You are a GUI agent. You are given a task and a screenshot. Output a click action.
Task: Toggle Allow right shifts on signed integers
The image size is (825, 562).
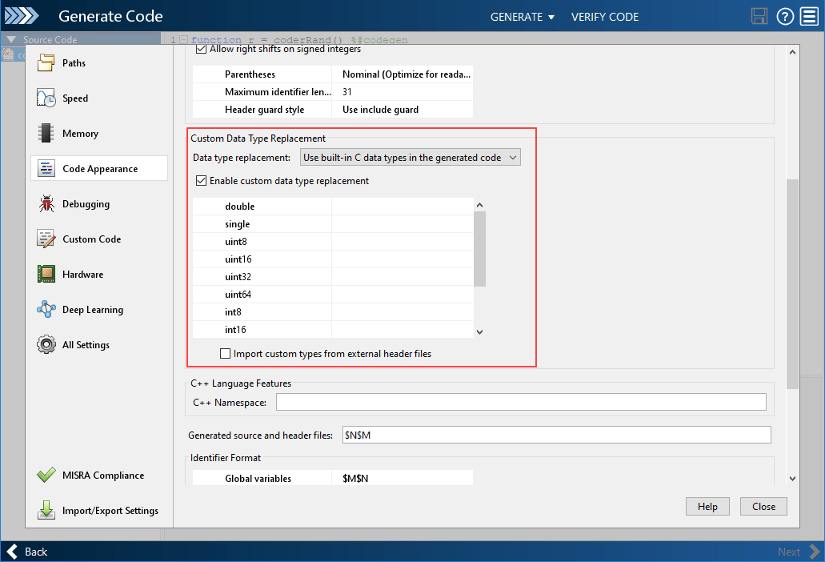(201, 49)
